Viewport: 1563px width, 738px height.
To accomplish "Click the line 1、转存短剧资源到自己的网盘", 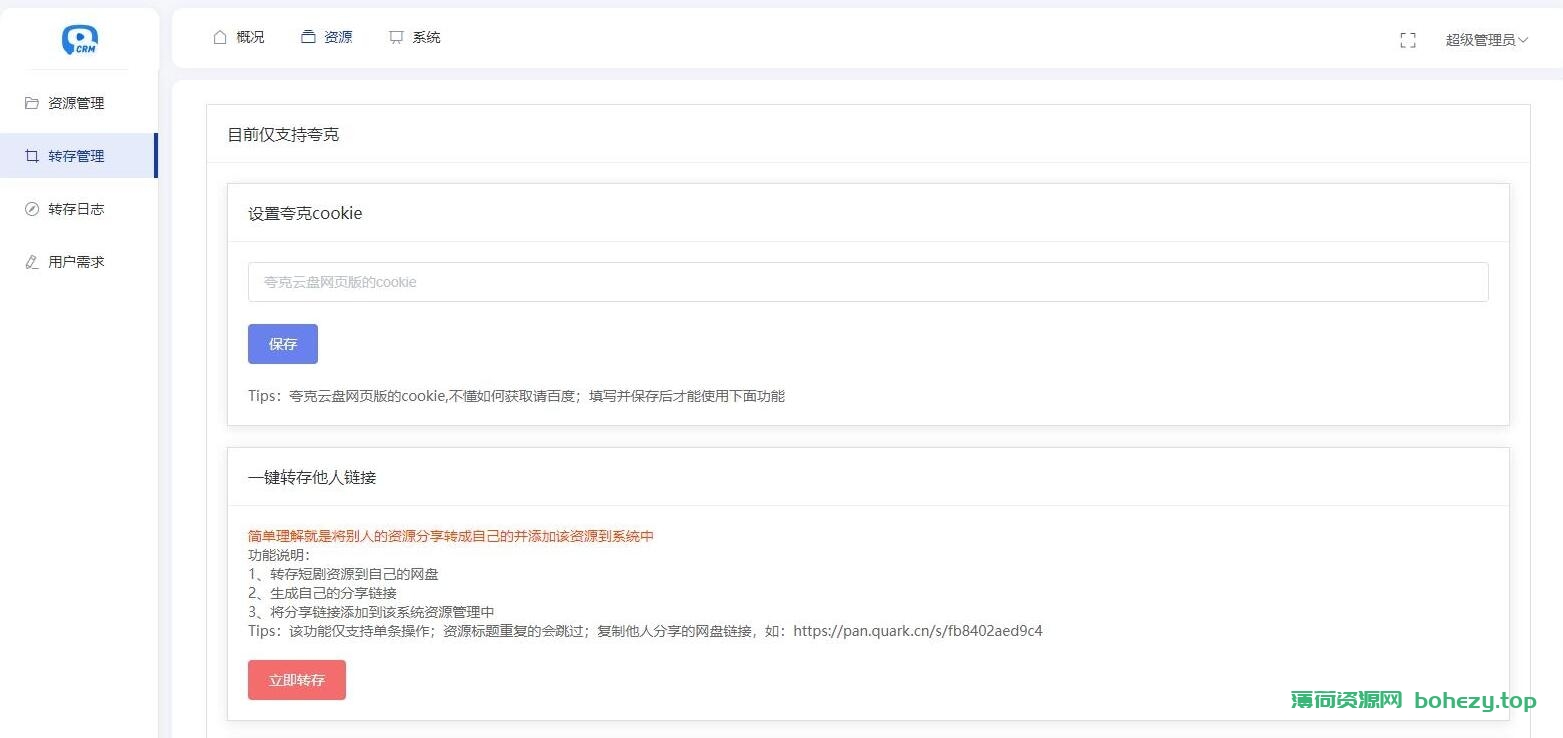I will [343, 574].
